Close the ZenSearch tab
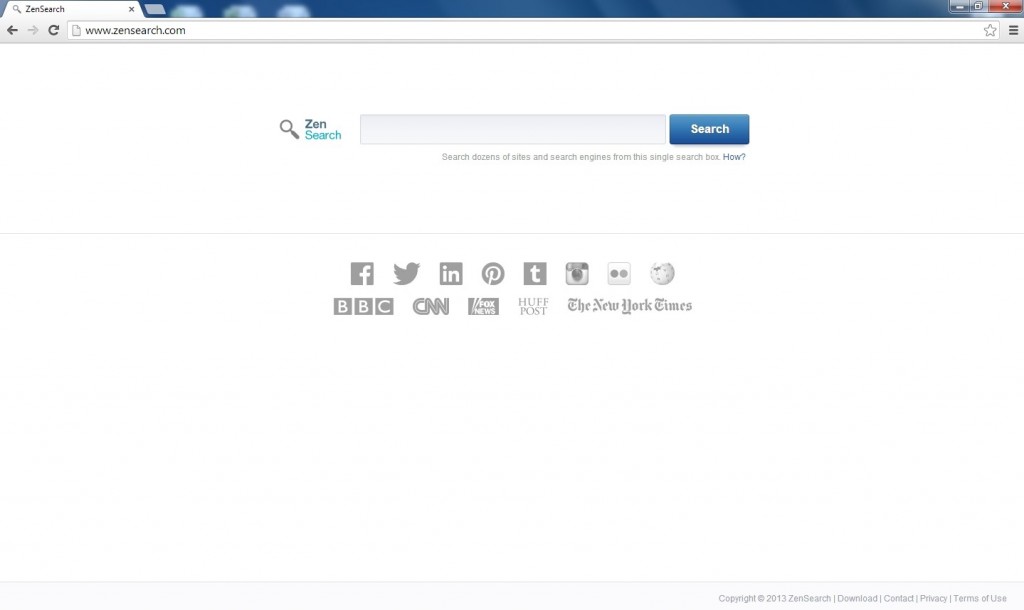Image resolution: width=1024 pixels, height=610 pixels. (x=131, y=9)
